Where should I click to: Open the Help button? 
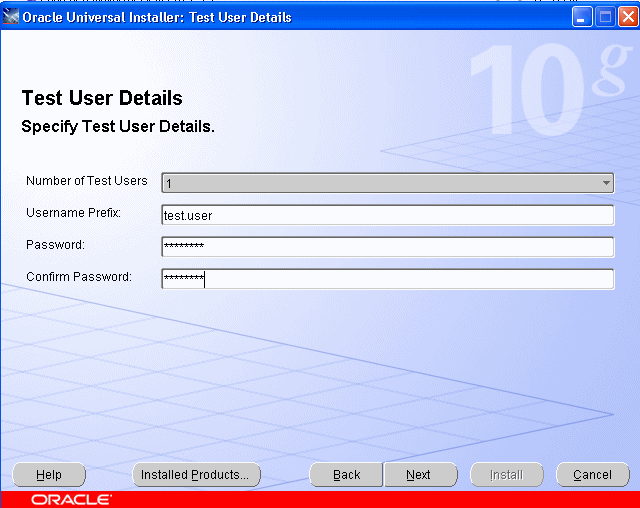pyautogui.click(x=49, y=475)
